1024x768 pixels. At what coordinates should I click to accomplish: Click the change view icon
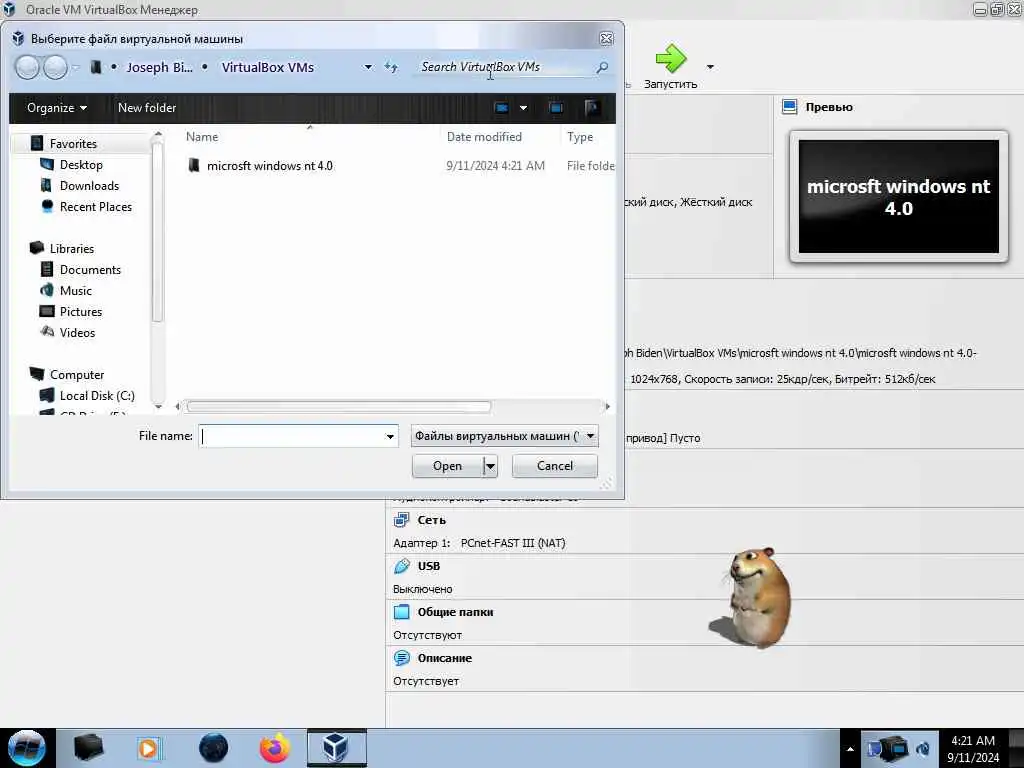click(x=502, y=108)
